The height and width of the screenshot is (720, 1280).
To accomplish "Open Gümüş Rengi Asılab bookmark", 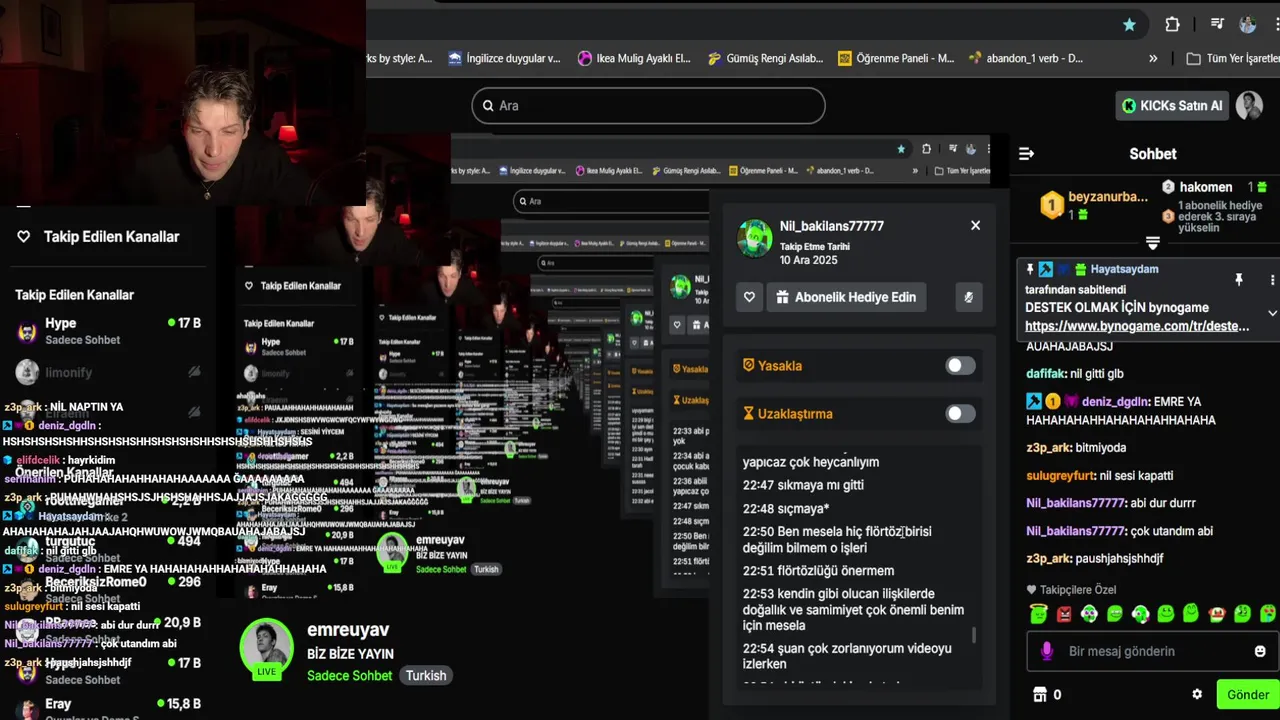I will (x=765, y=58).
